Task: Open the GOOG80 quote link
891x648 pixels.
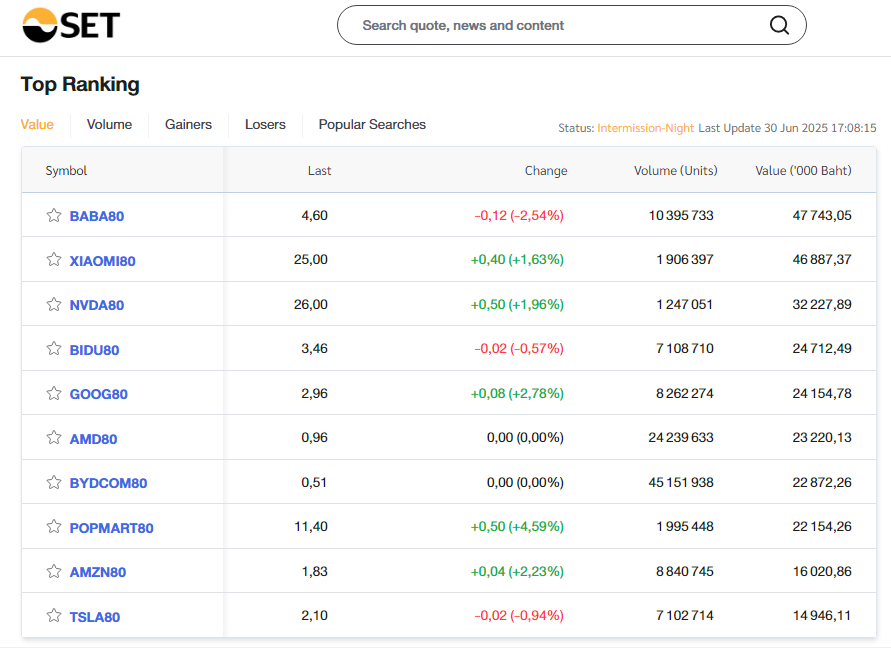Action: coord(98,394)
